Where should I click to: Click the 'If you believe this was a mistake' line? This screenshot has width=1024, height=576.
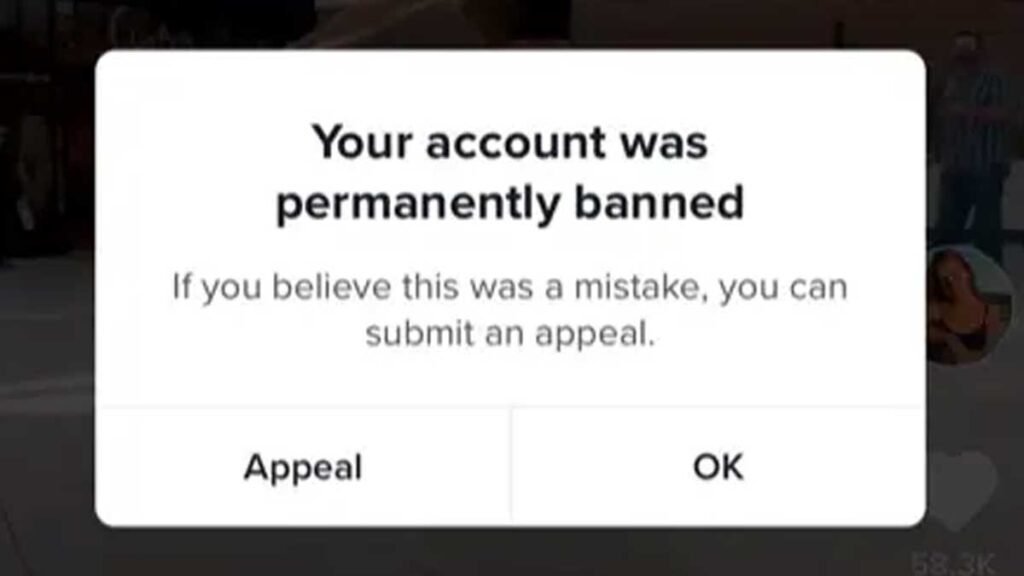509,287
